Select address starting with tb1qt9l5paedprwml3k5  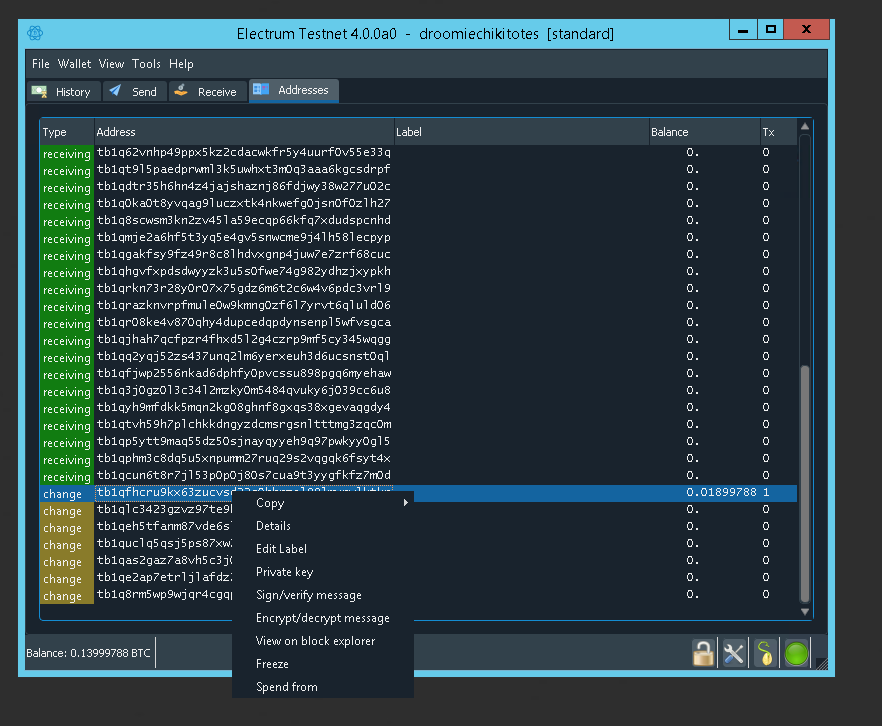point(244,169)
